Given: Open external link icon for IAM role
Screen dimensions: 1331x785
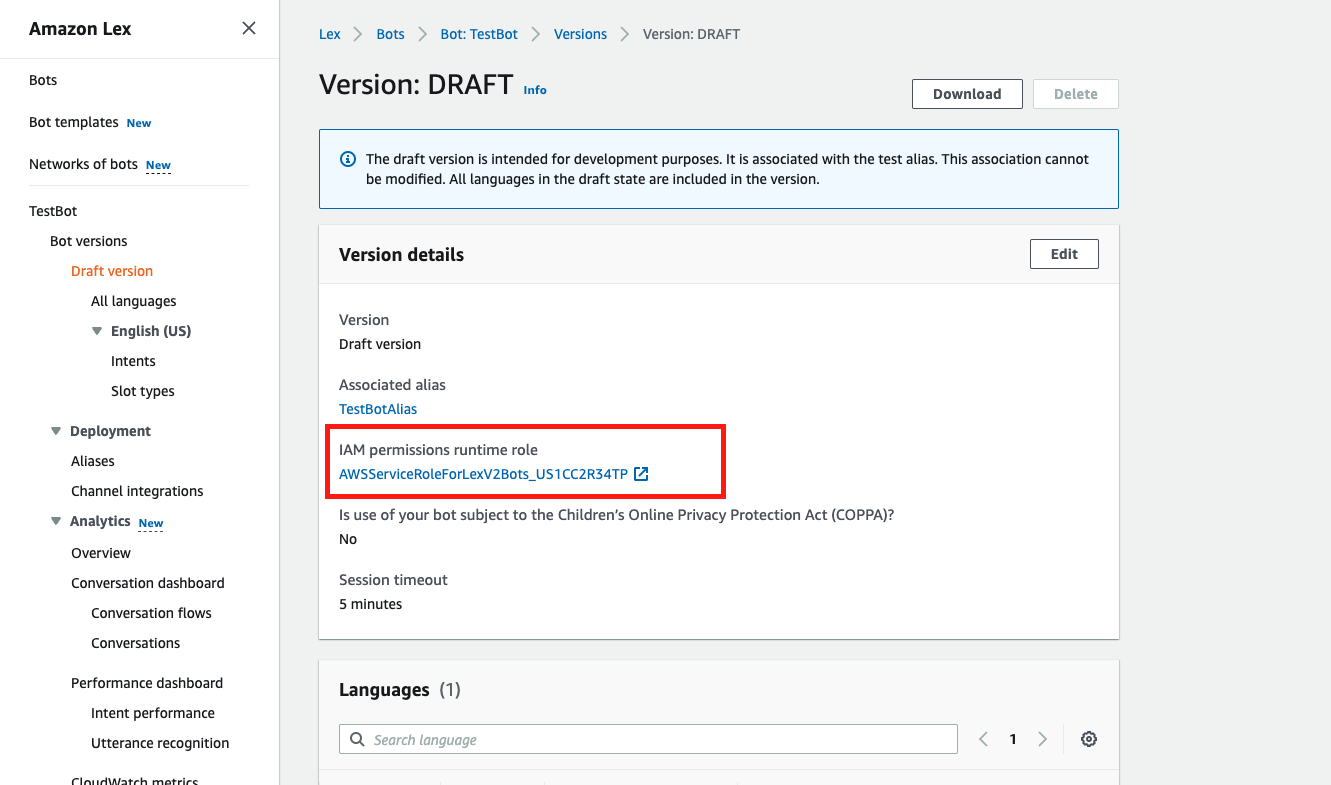Looking at the screenshot, I should [642, 474].
